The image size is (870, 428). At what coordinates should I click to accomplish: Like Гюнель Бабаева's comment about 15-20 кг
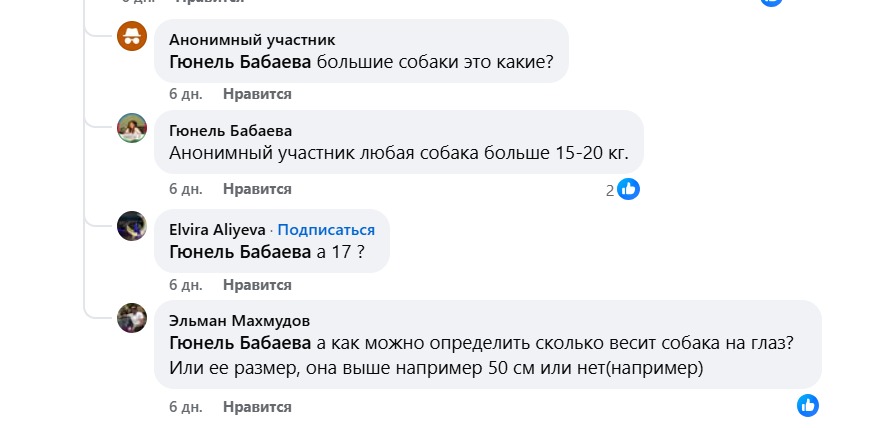[x=257, y=189]
